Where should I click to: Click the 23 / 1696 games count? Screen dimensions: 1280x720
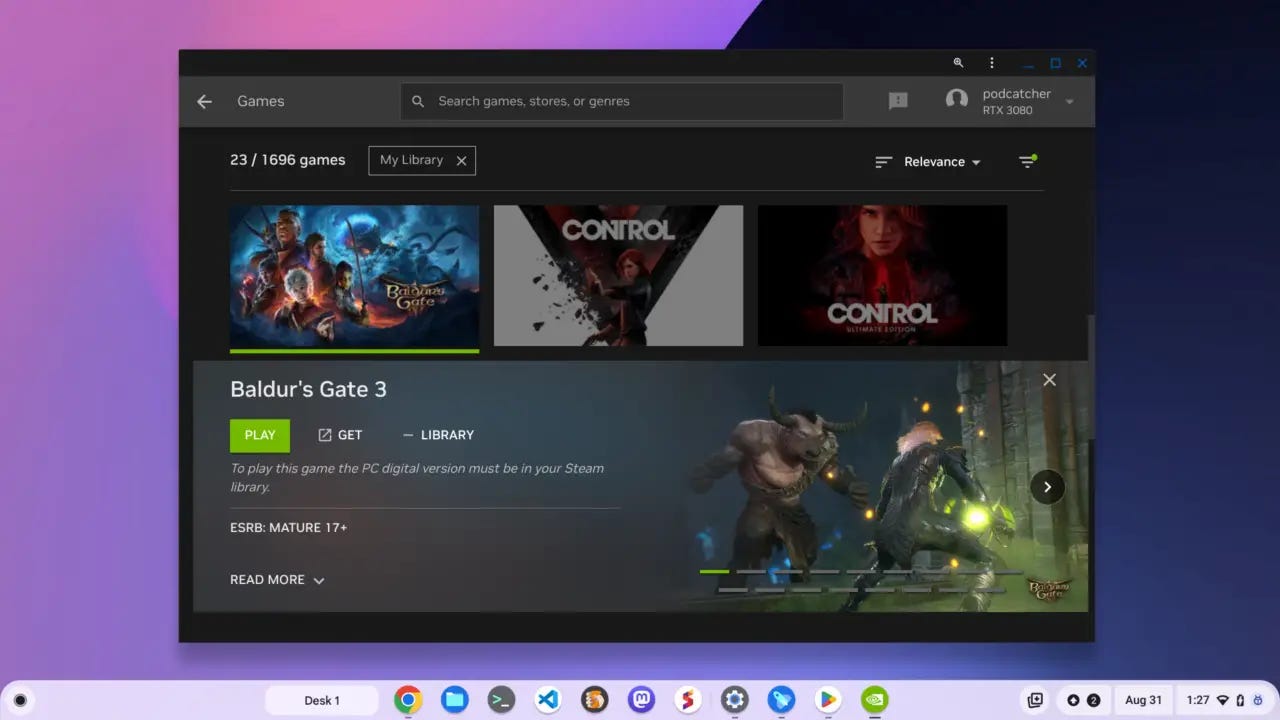tap(288, 160)
